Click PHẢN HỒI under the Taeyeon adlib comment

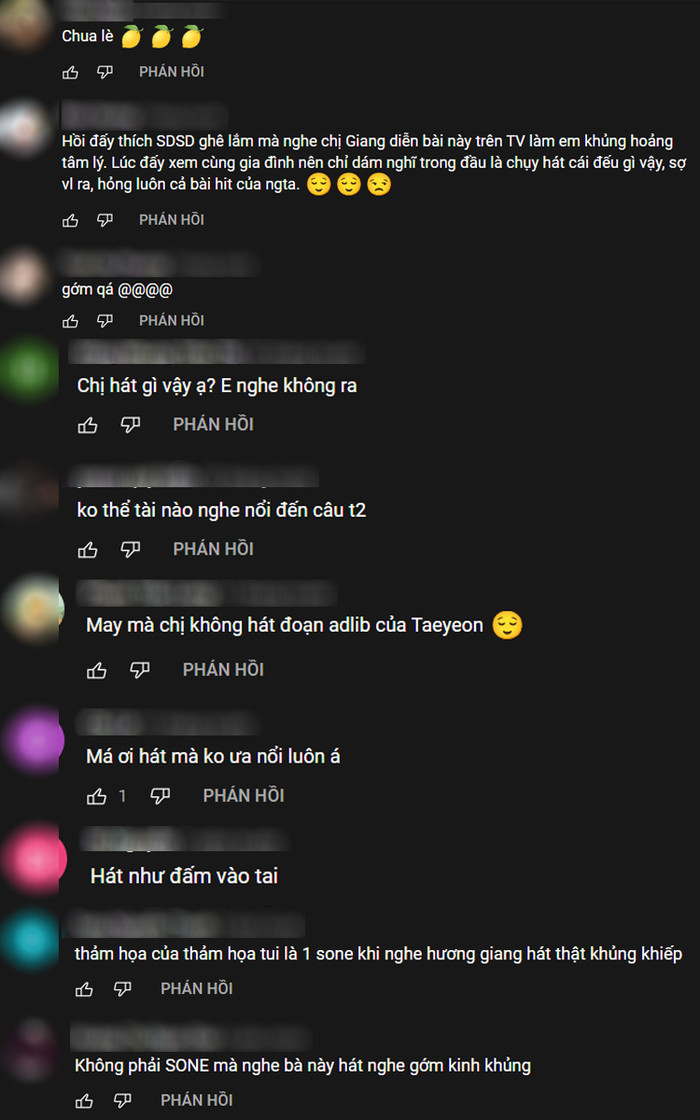[223, 670]
